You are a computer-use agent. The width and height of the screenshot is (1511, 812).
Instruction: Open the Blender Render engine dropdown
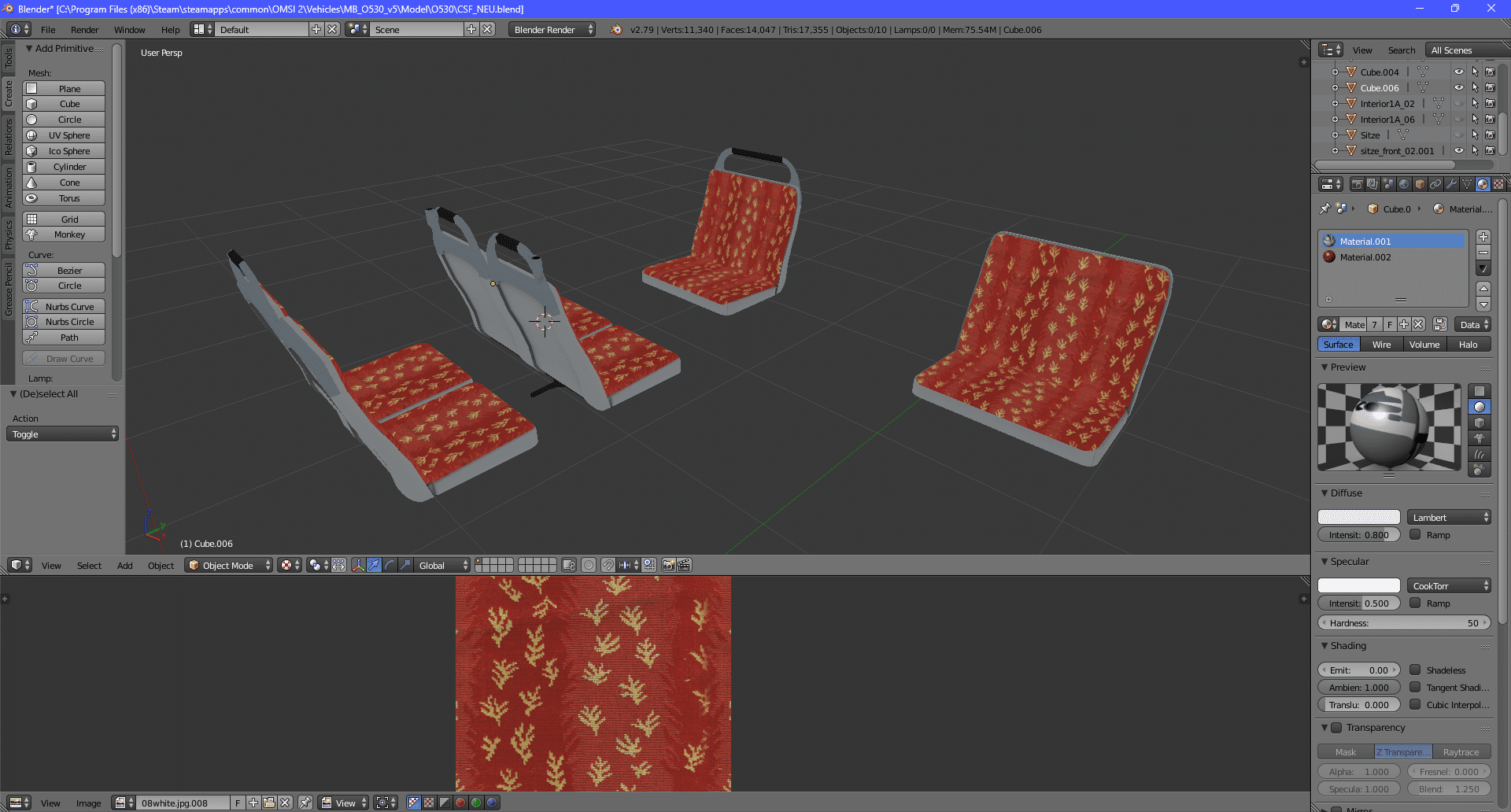(x=552, y=30)
